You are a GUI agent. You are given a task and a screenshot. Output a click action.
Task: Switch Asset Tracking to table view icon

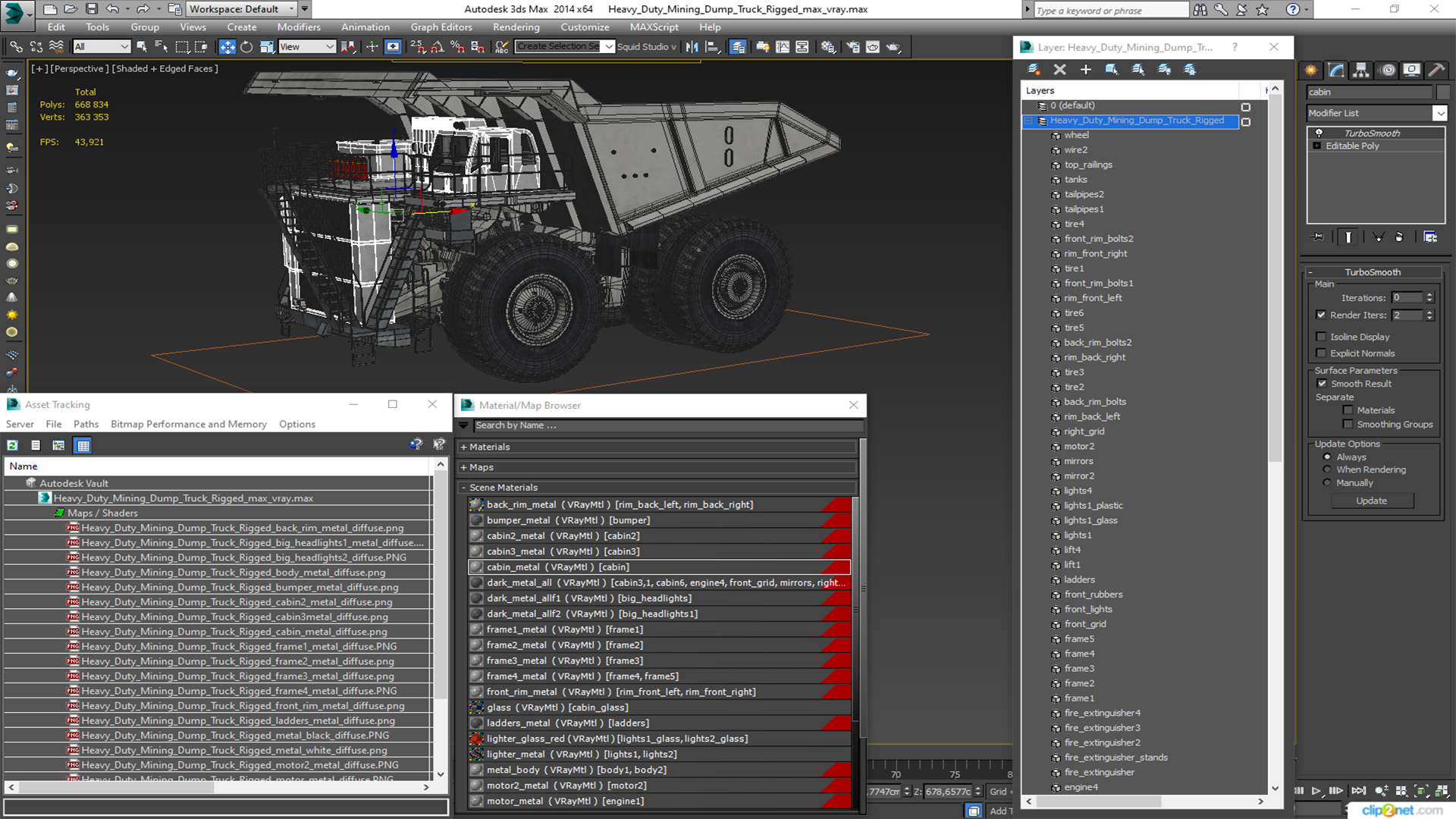click(83, 445)
